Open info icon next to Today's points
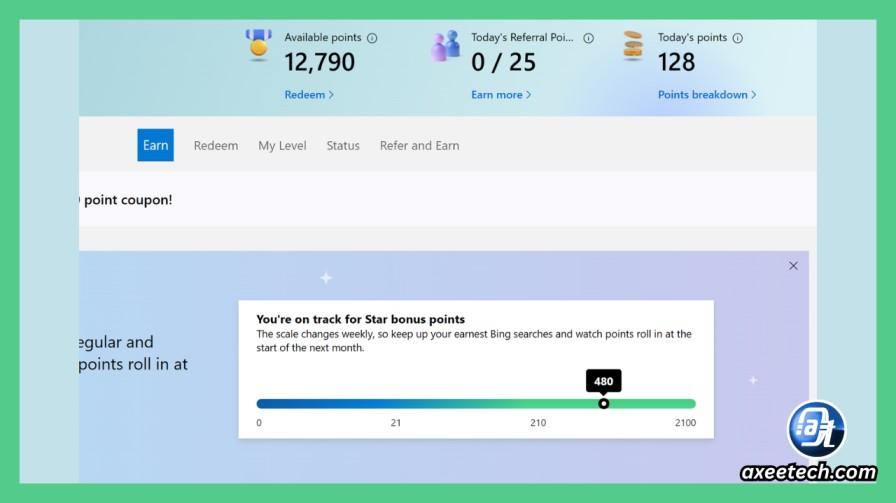The image size is (896, 503). tap(738, 38)
